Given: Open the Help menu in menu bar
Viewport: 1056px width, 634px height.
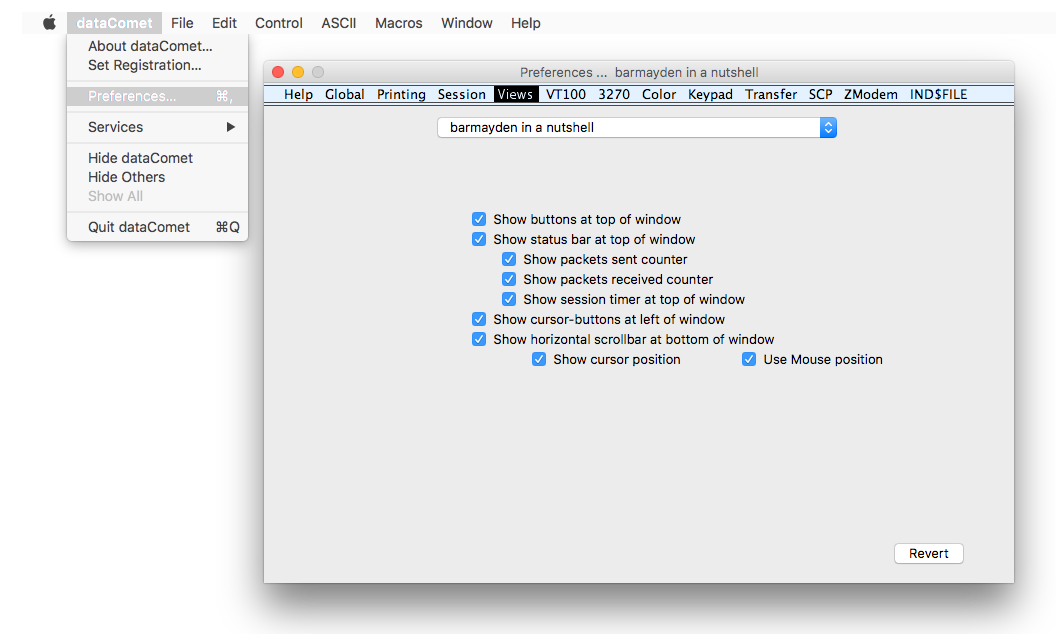Looking at the screenshot, I should 525,23.
